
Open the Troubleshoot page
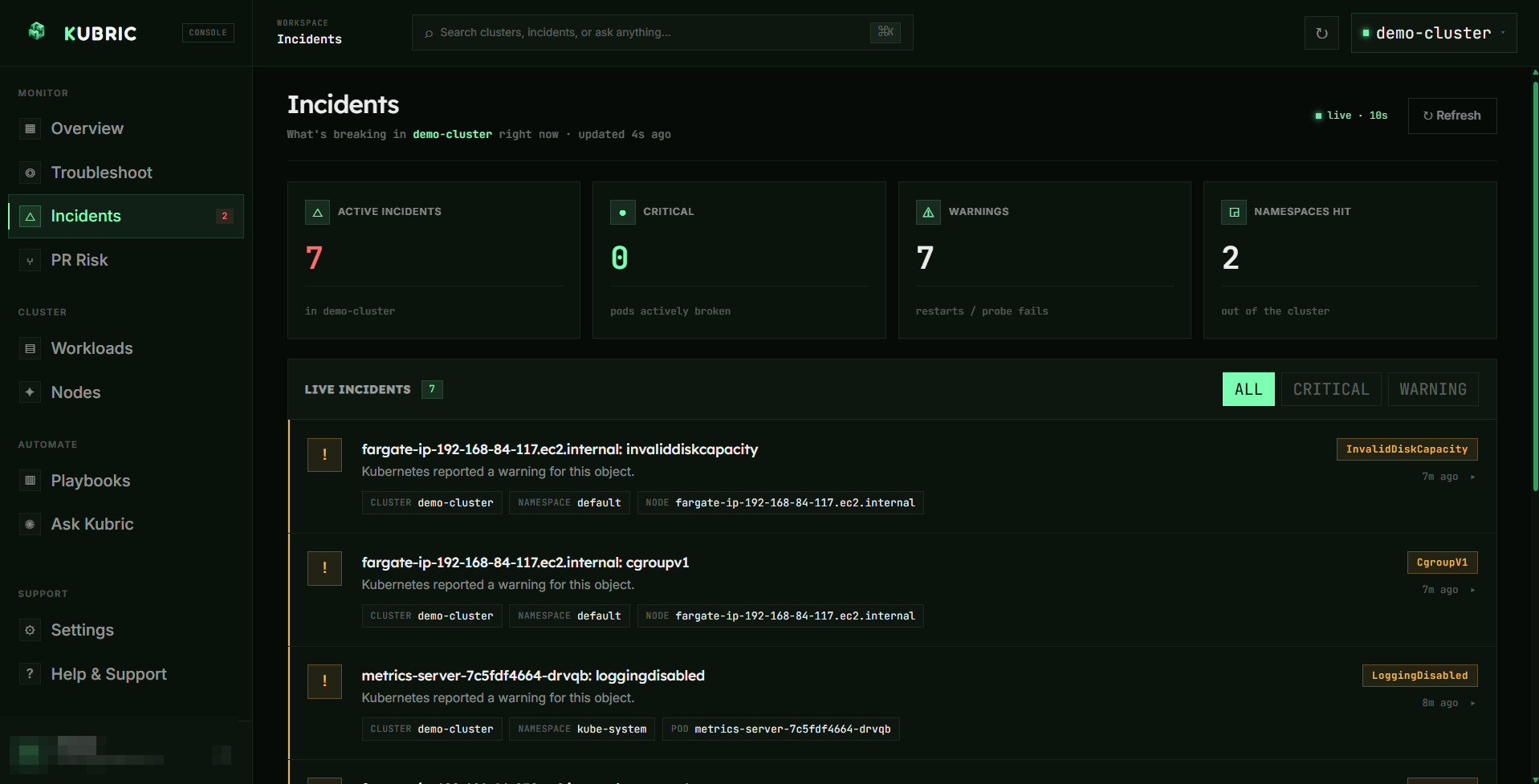click(126, 173)
